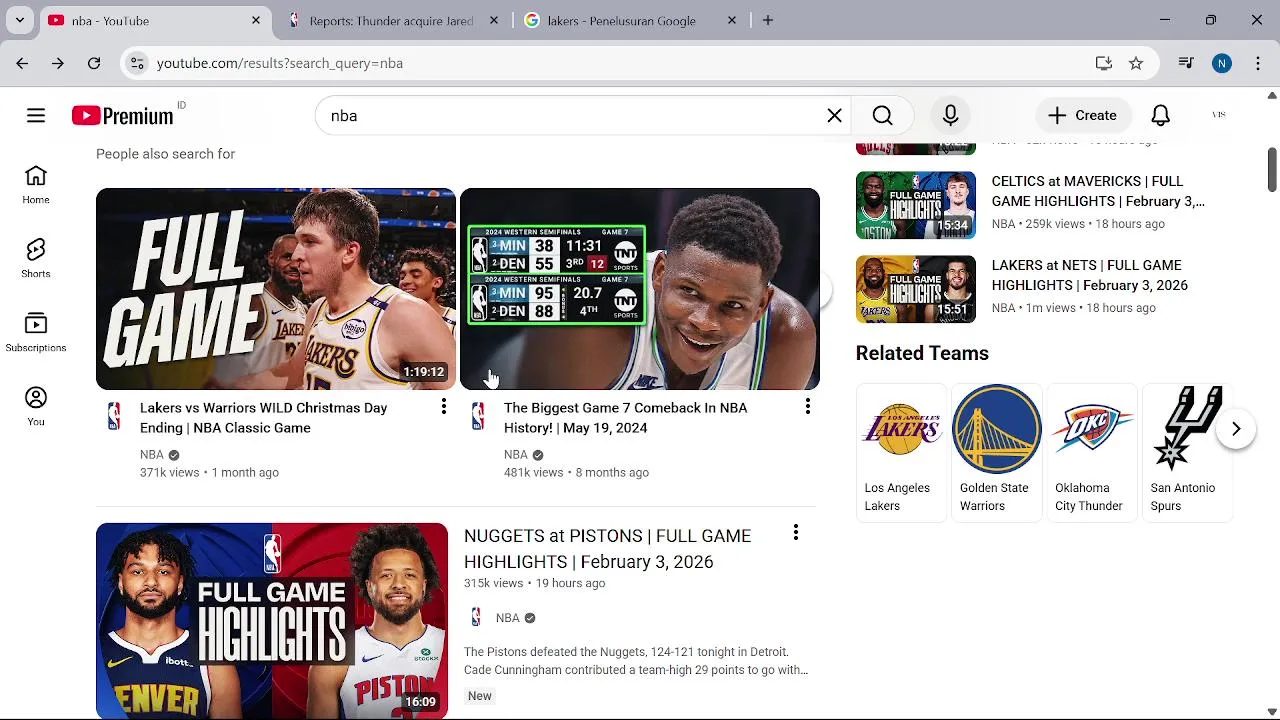The image size is (1280, 720).
Task: Open the Chrome profile N avatar
Action: (1222, 63)
